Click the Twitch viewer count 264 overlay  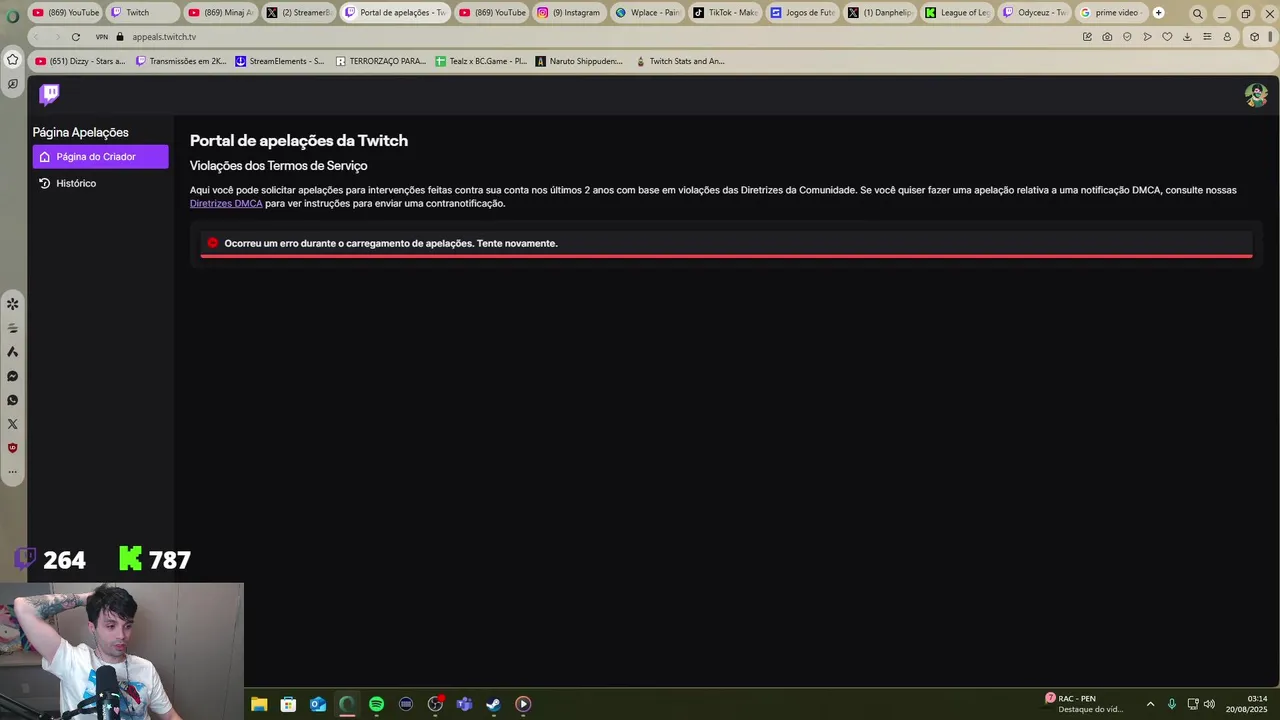tap(51, 560)
